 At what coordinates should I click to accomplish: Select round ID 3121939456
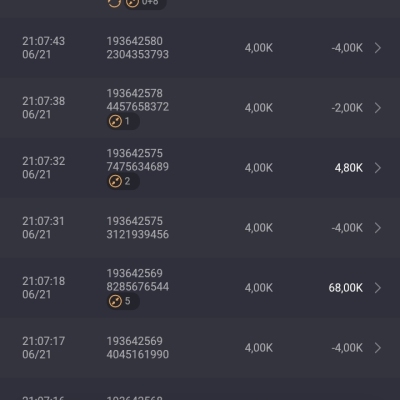138,235
